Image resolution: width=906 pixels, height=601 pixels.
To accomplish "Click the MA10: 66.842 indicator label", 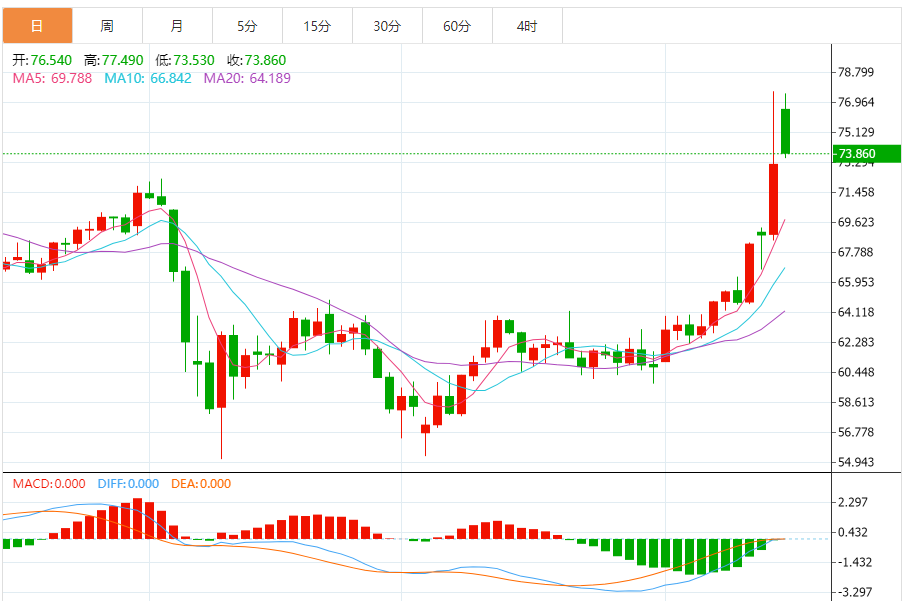I will click(148, 78).
